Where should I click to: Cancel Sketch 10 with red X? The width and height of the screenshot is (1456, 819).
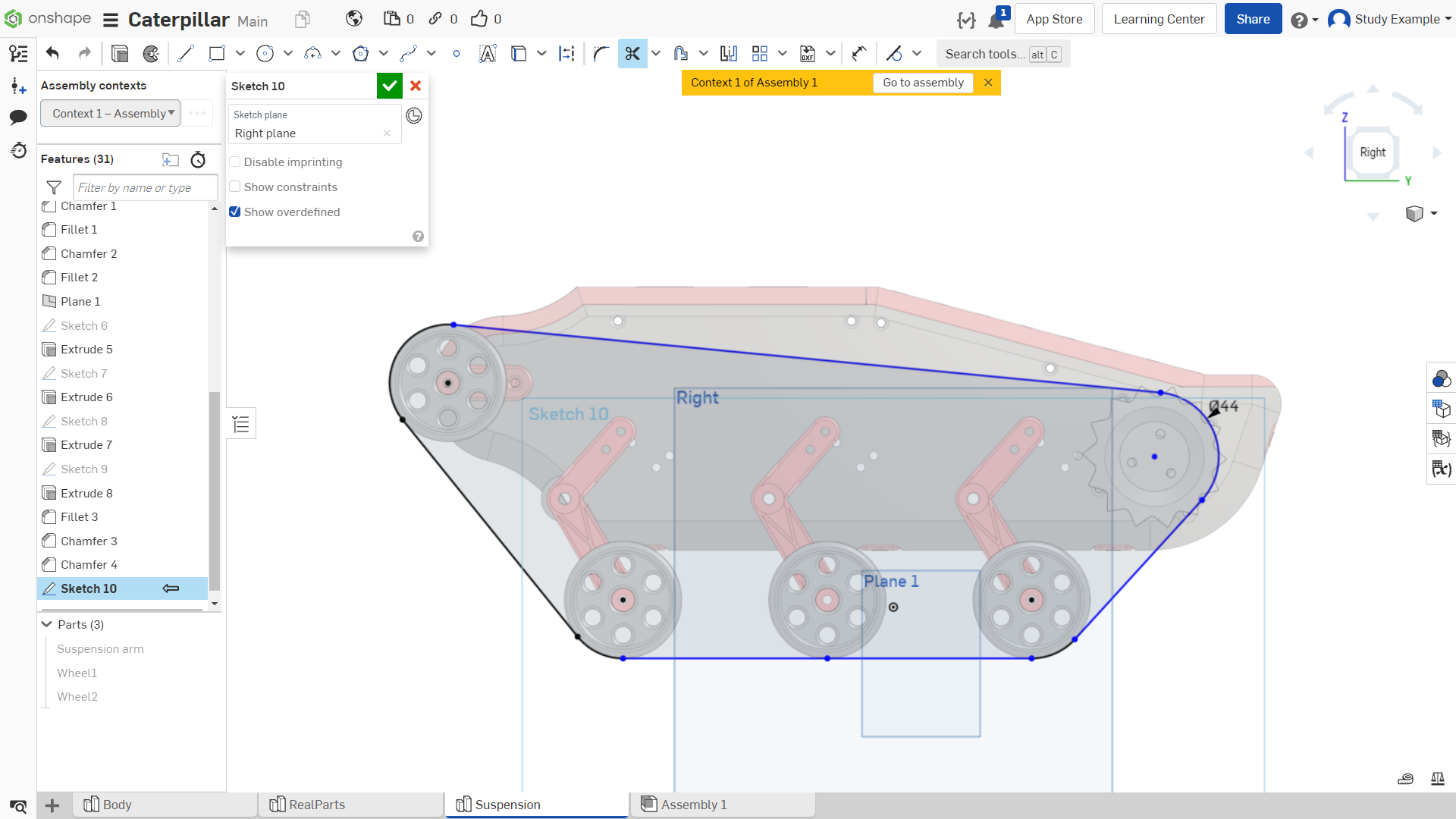coord(416,86)
